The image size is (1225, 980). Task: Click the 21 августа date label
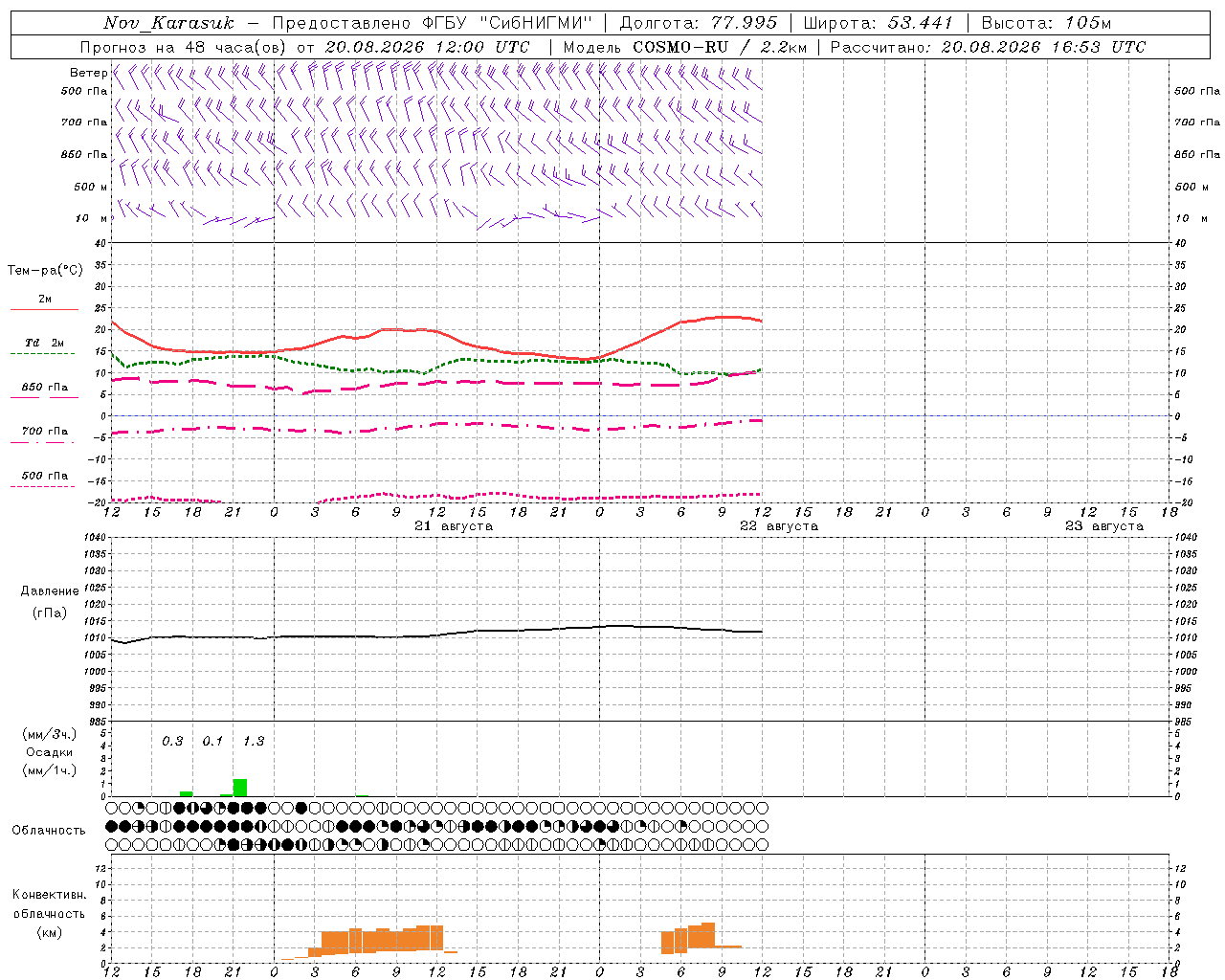coord(454,526)
